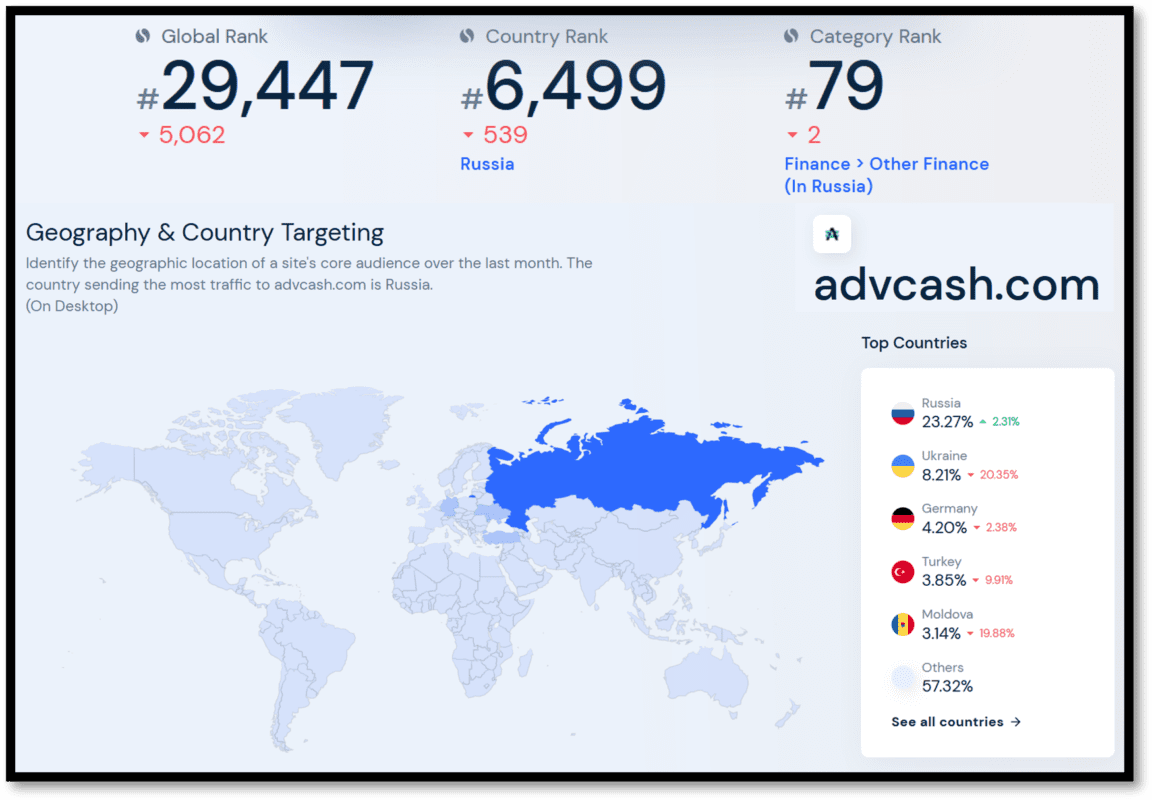Click the red down arrow beside Category Rank change 2

tap(792, 135)
